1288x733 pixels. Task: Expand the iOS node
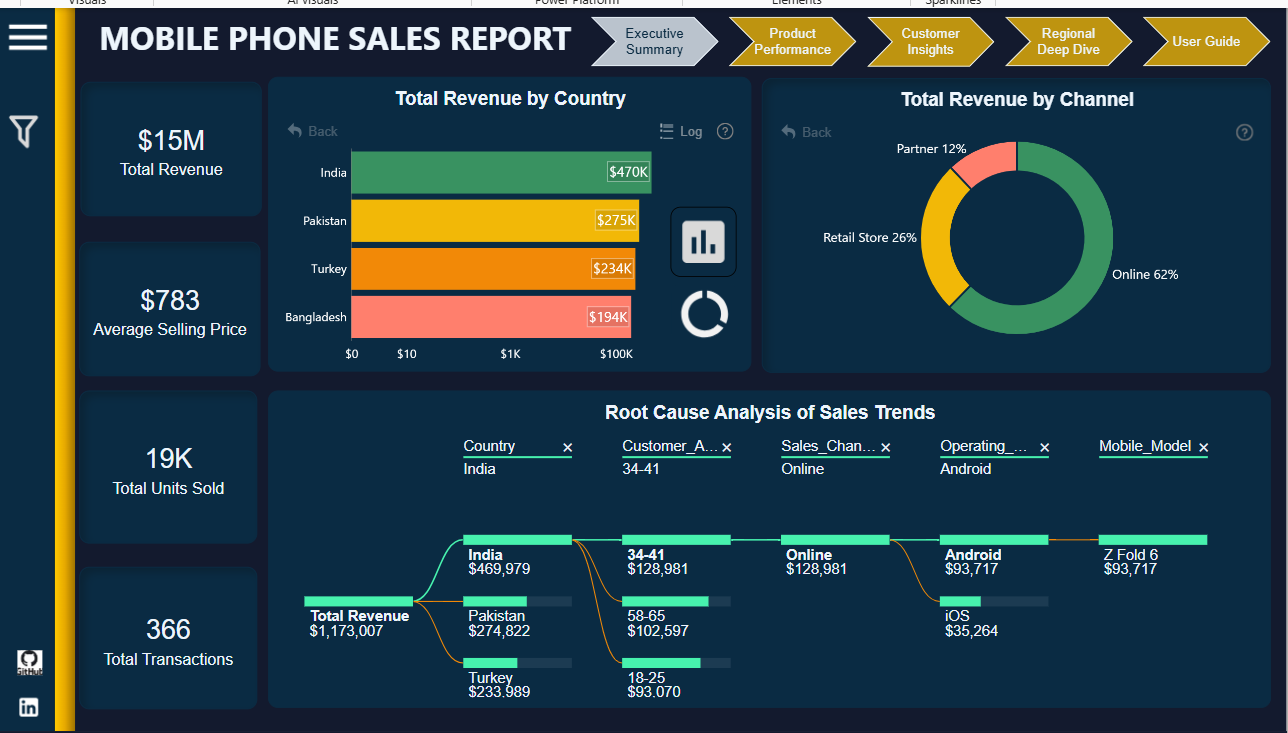point(994,601)
